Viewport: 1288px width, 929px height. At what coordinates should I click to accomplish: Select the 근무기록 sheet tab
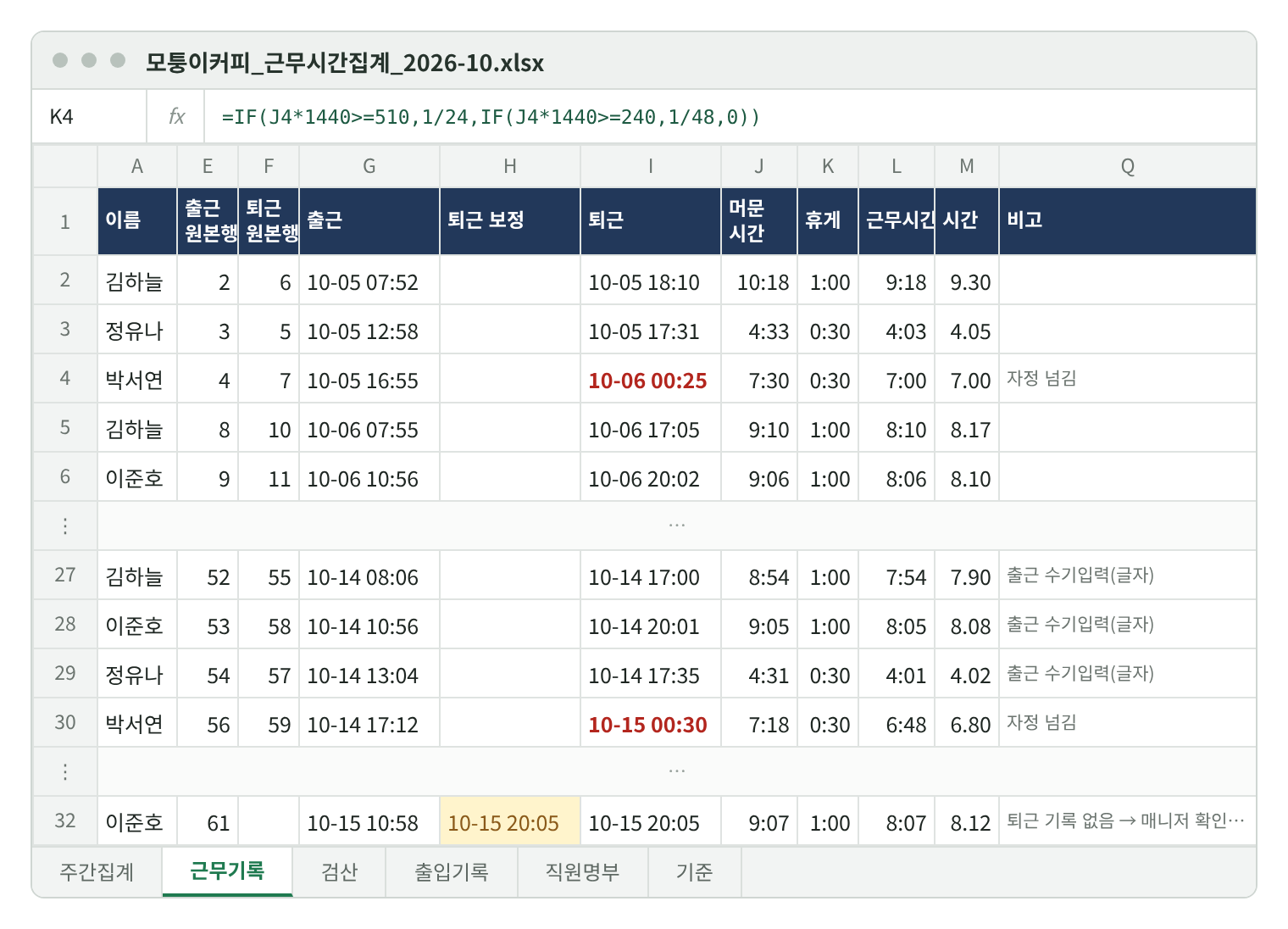[227, 871]
